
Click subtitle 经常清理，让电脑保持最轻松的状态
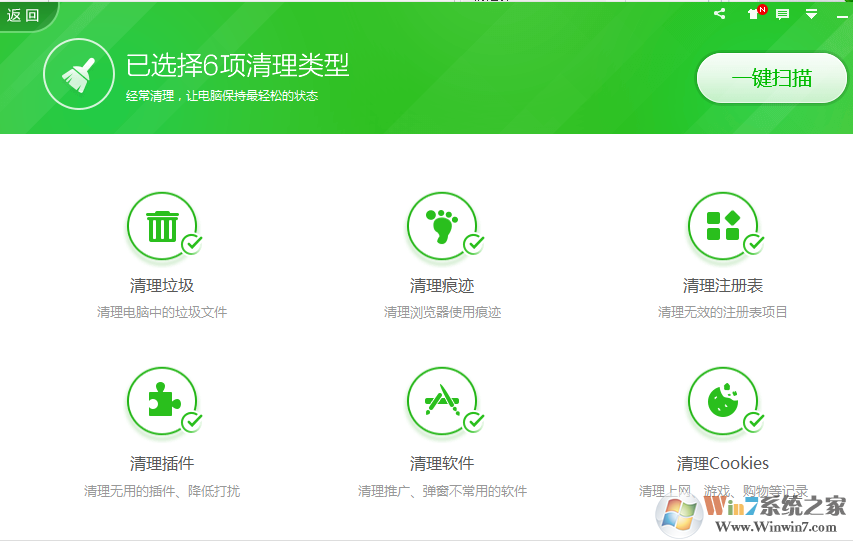pyautogui.click(x=222, y=96)
